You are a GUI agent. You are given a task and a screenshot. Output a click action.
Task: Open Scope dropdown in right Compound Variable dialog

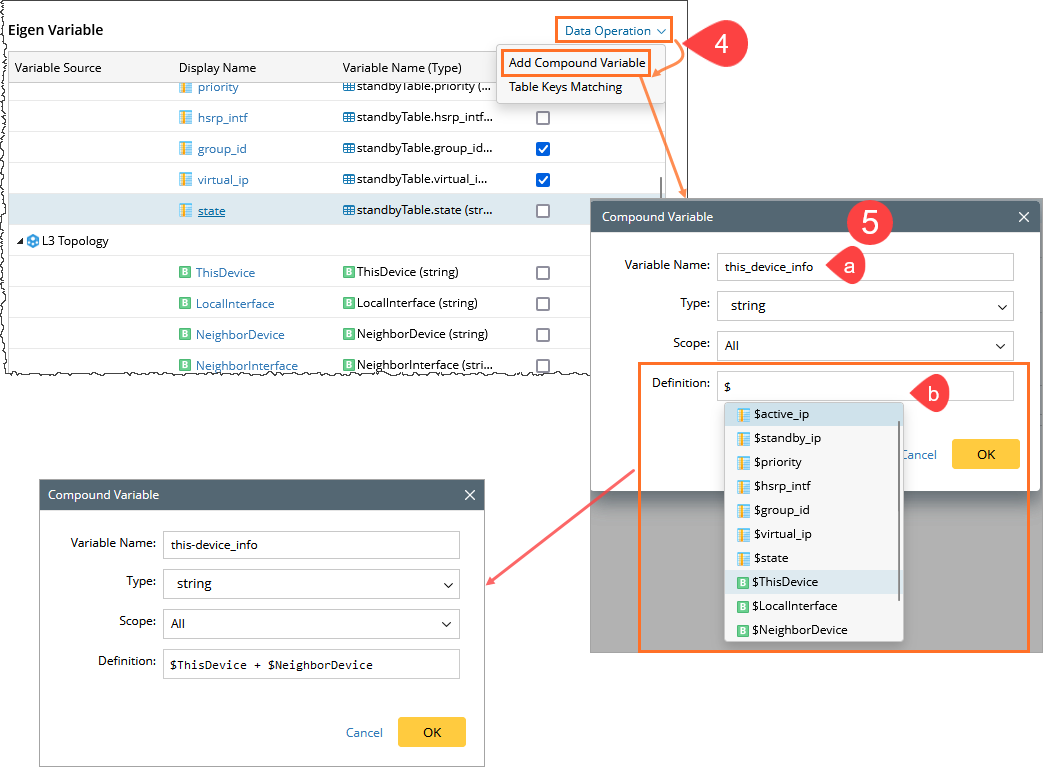865,346
